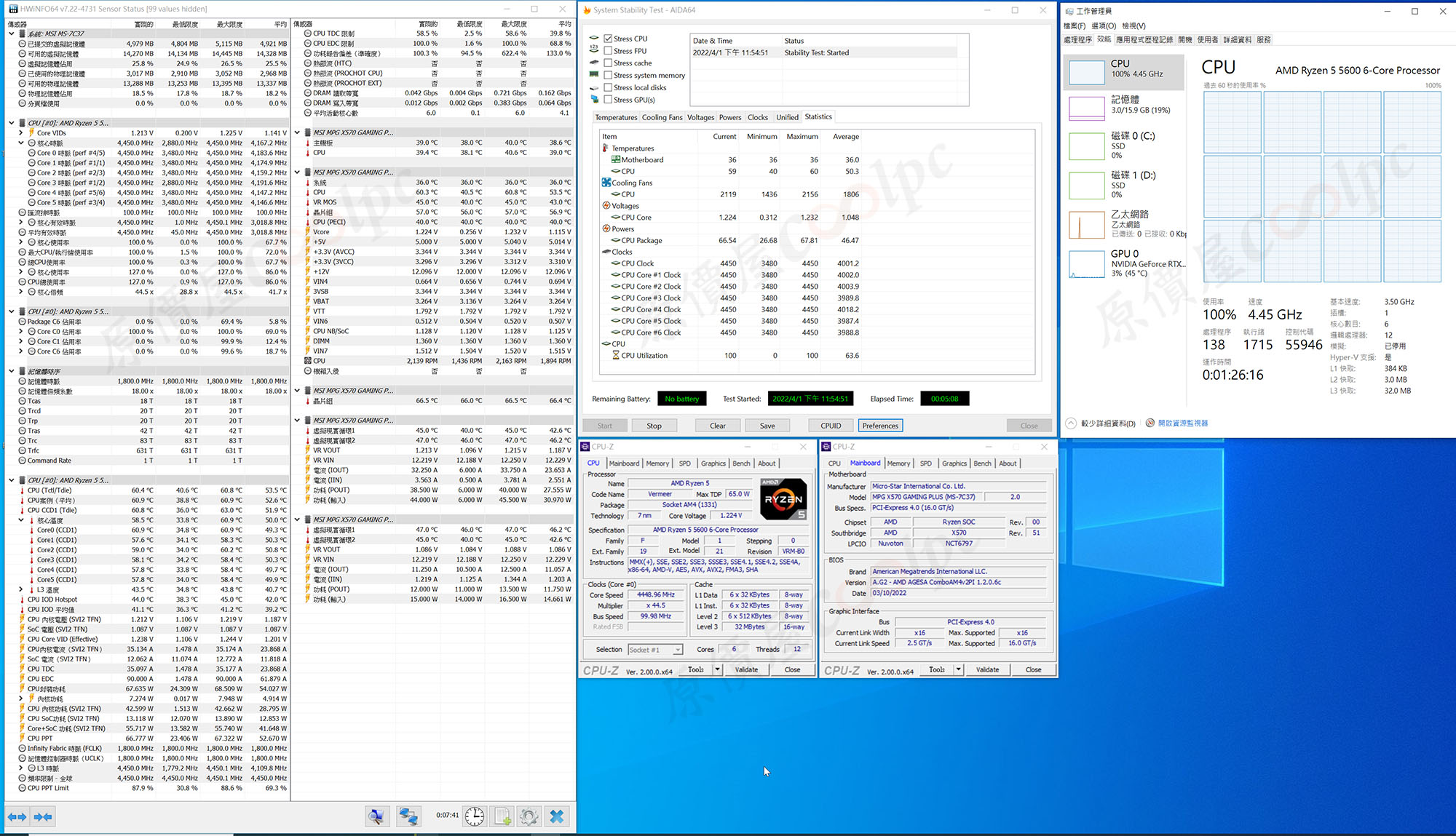Click HWiNFO network monitors remote icon

coord(408,817)
